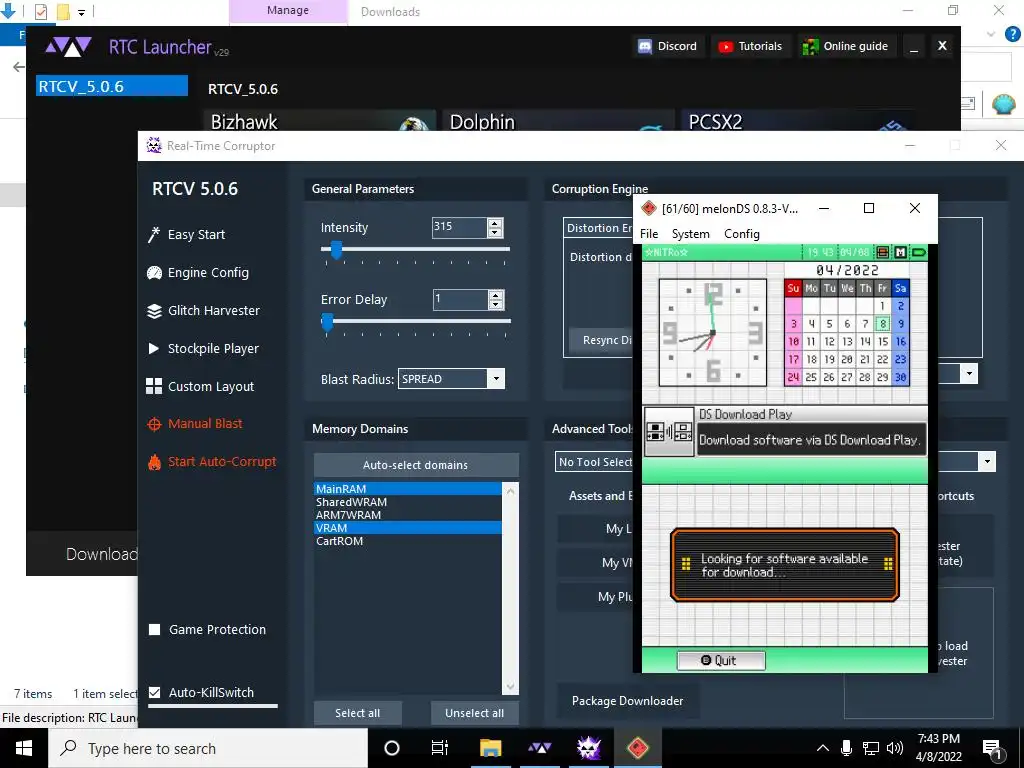Increase Intensity value with up arrow

pyautogui.click(x=495, y=223)
